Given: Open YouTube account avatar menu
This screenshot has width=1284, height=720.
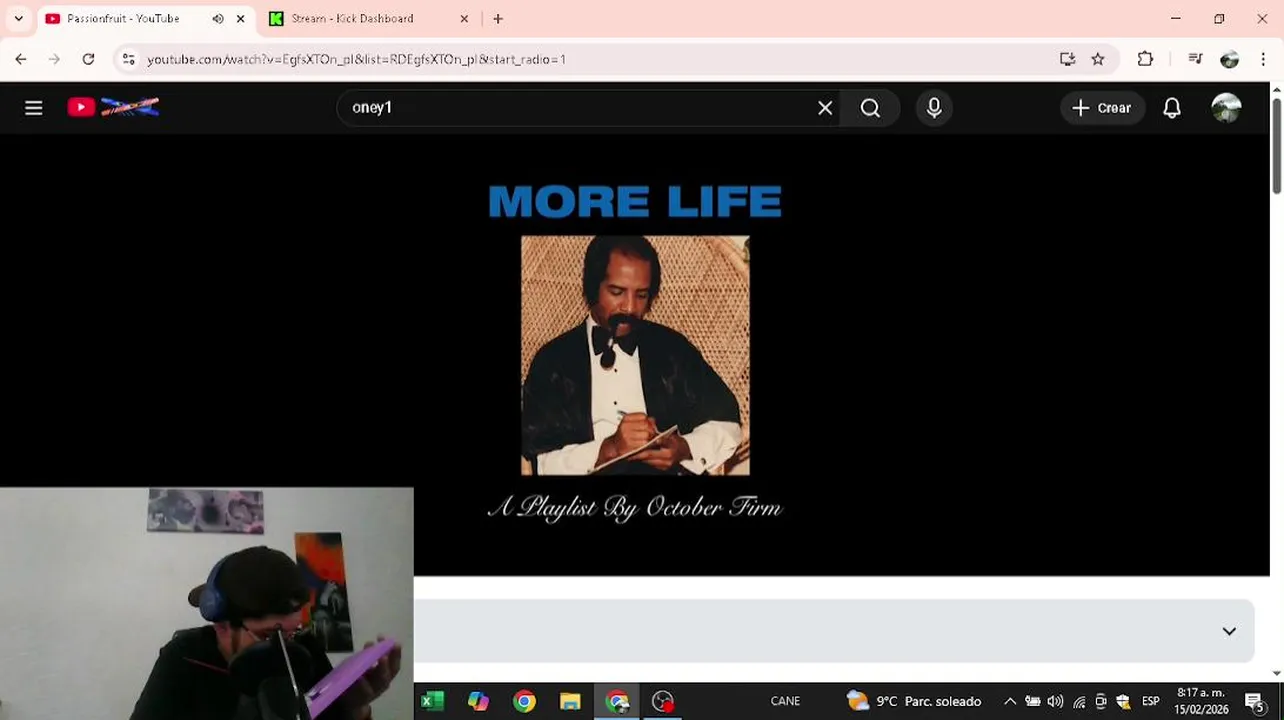Looking at the screenshot, I should point(1226,108).
